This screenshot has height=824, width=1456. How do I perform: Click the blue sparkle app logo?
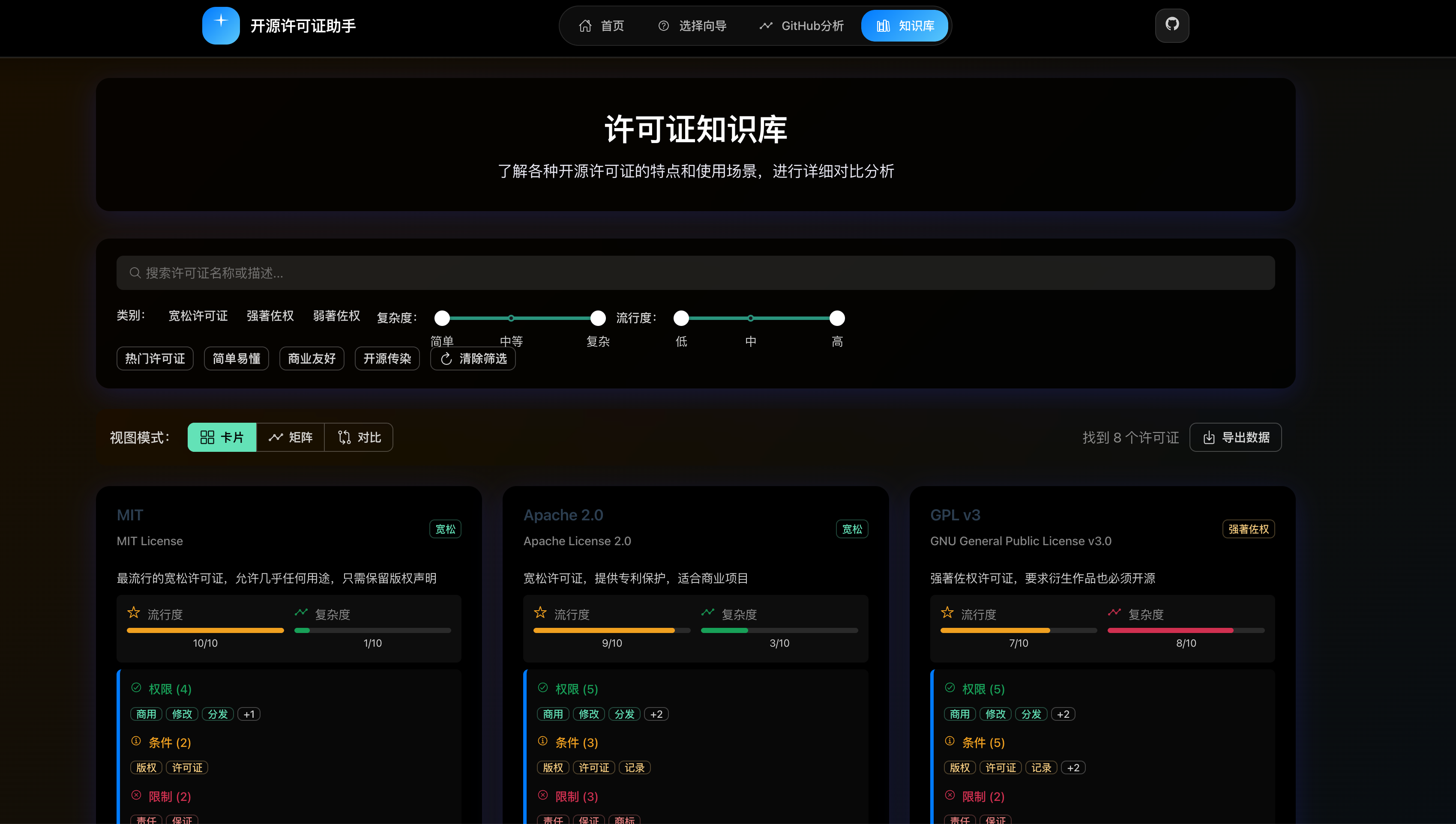(x=221, y=25)
